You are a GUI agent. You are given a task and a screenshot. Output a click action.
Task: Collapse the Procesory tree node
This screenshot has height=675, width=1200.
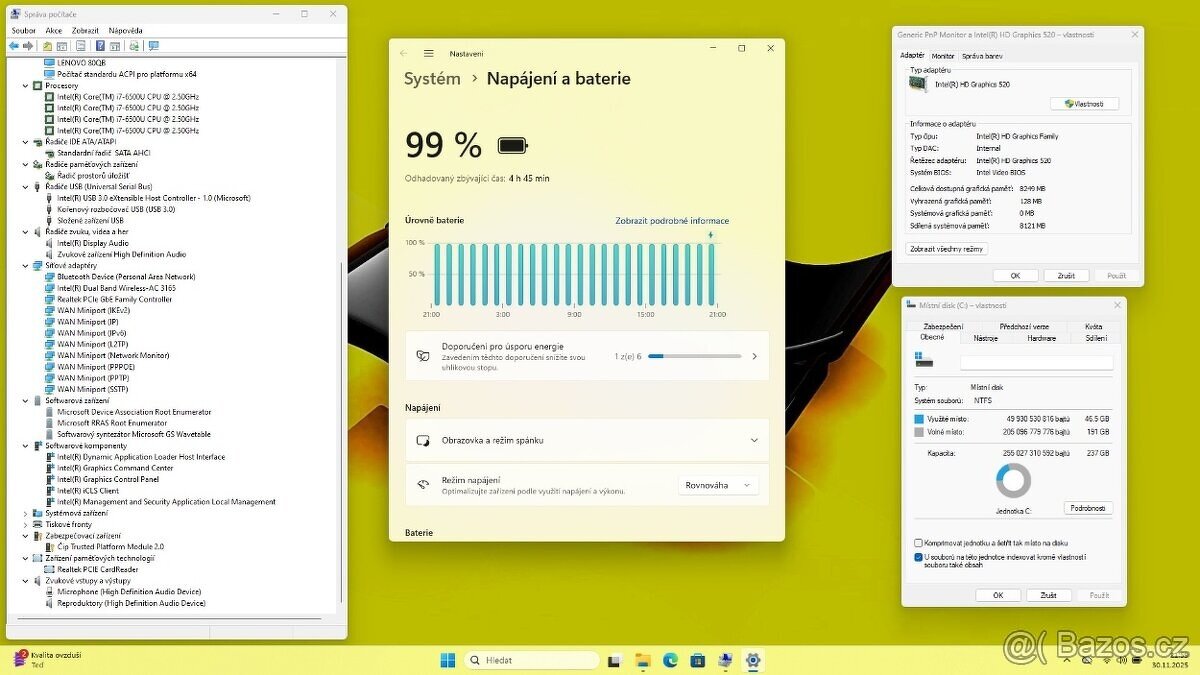tap(26, 86)
